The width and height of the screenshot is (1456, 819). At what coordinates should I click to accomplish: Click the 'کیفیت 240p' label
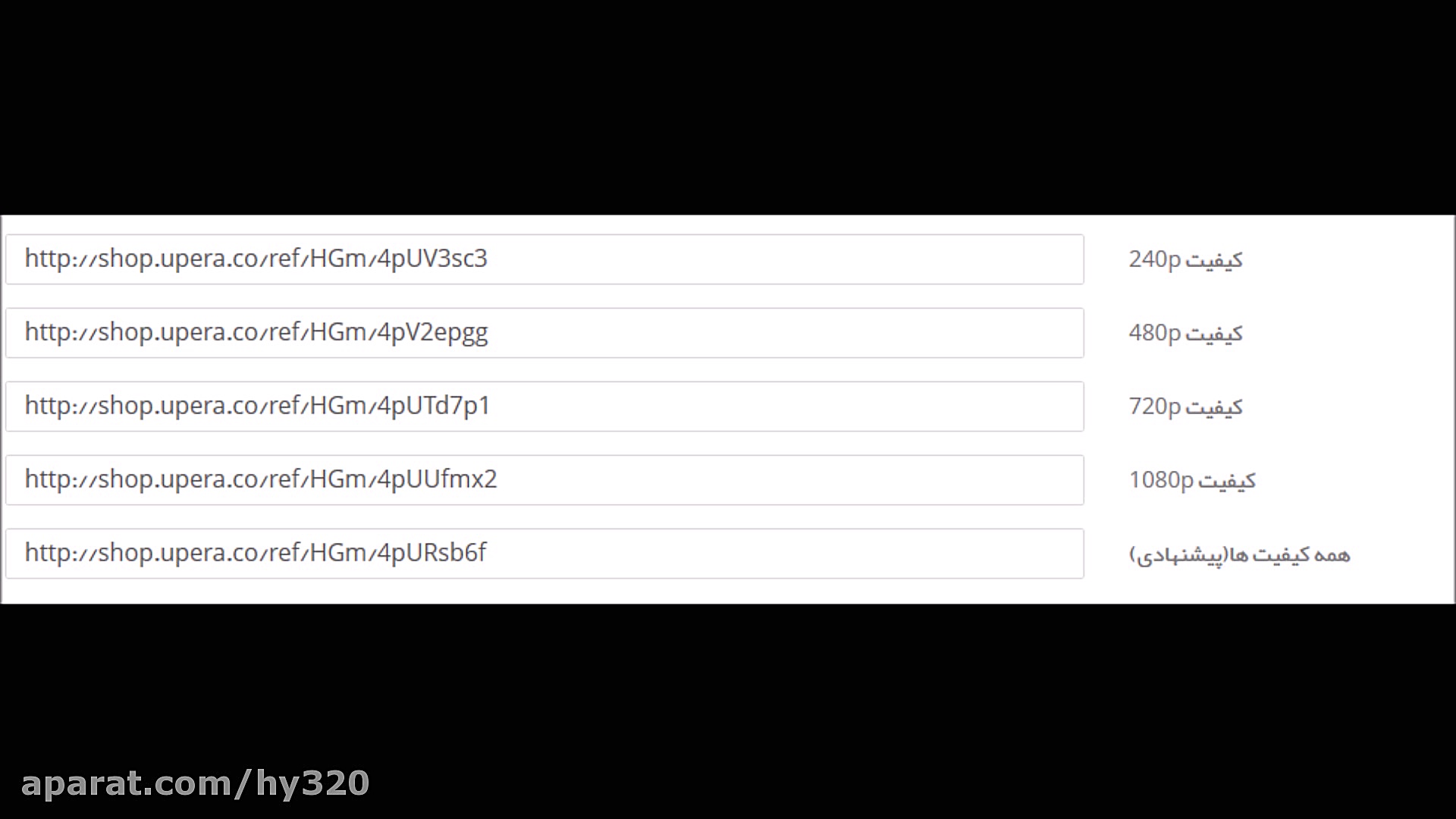point(1185,259)
